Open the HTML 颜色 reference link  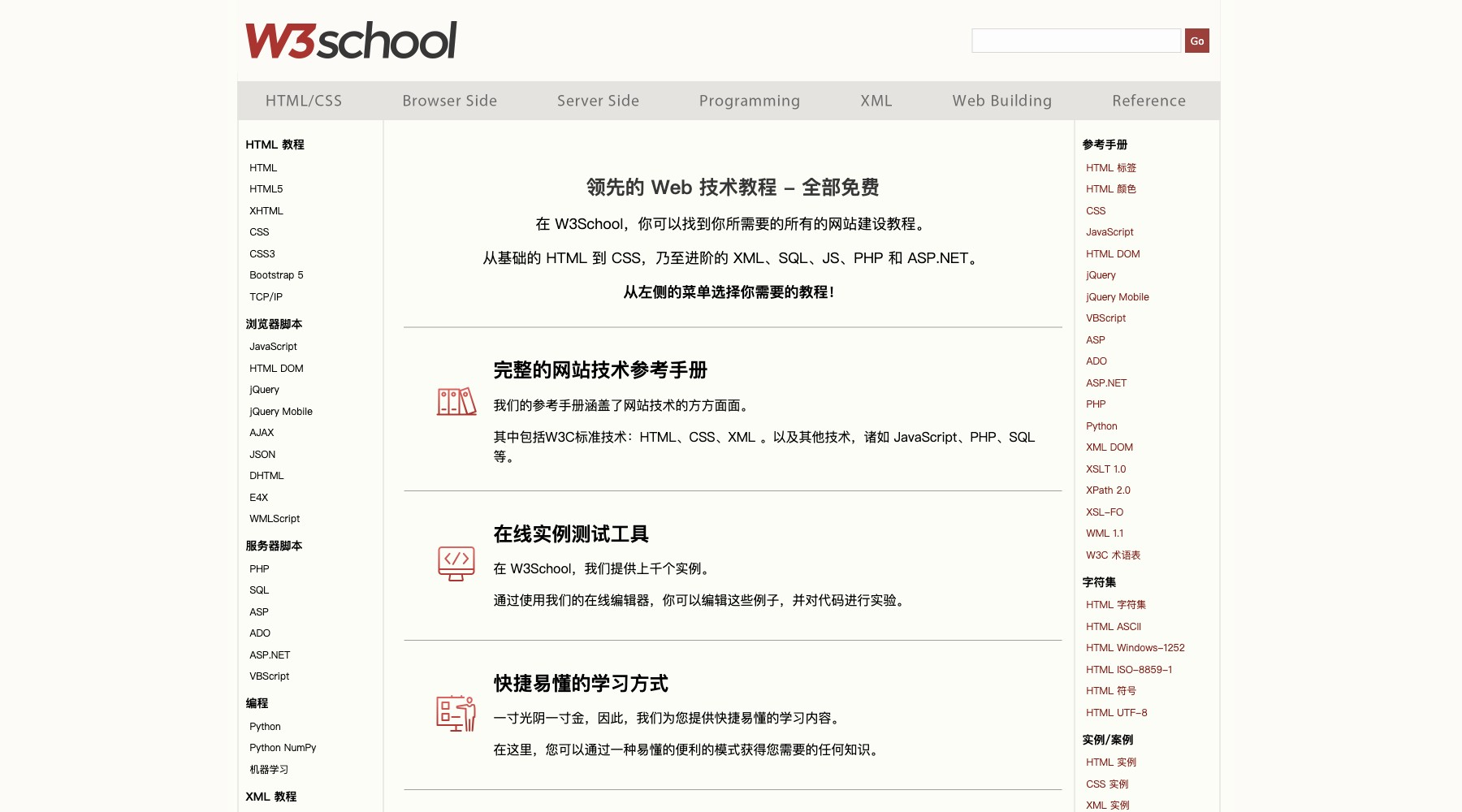(1111, 188)
